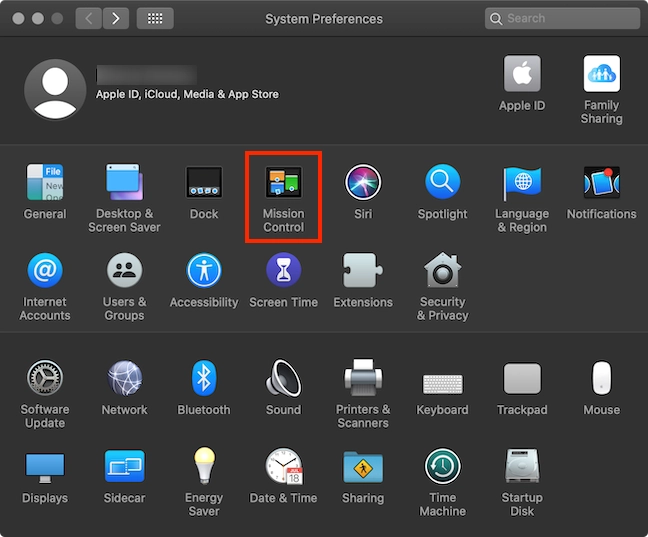This screenshot has height=537, width=648.
Task: Go back with the left chevron button
Action: pyautogui.click(x=88, y=19)
